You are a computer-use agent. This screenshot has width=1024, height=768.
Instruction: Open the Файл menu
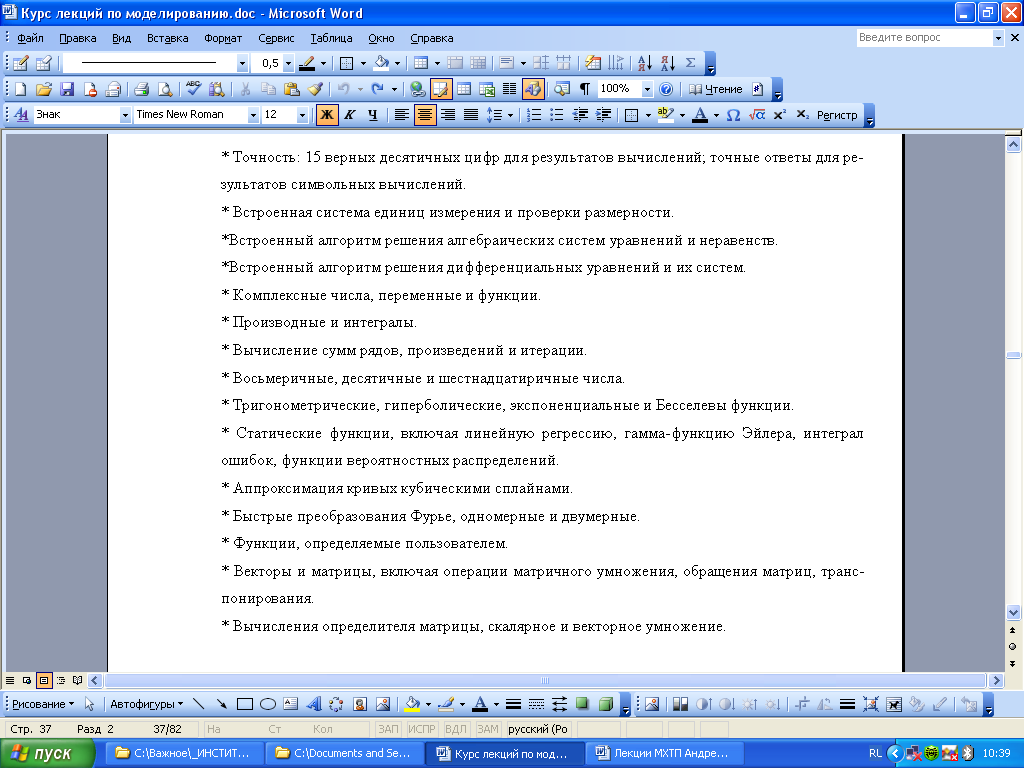tap(31, 38)
